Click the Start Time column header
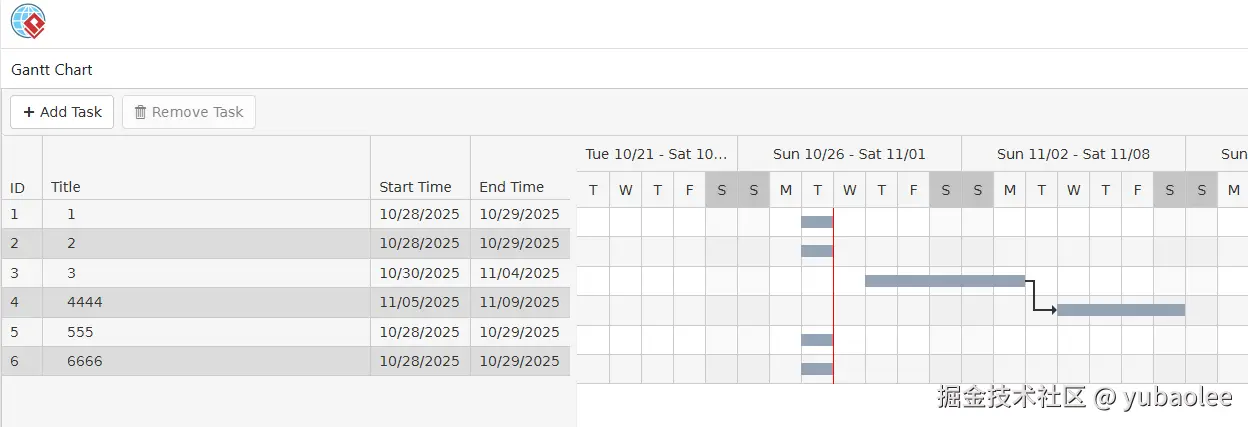 point(415,187)
